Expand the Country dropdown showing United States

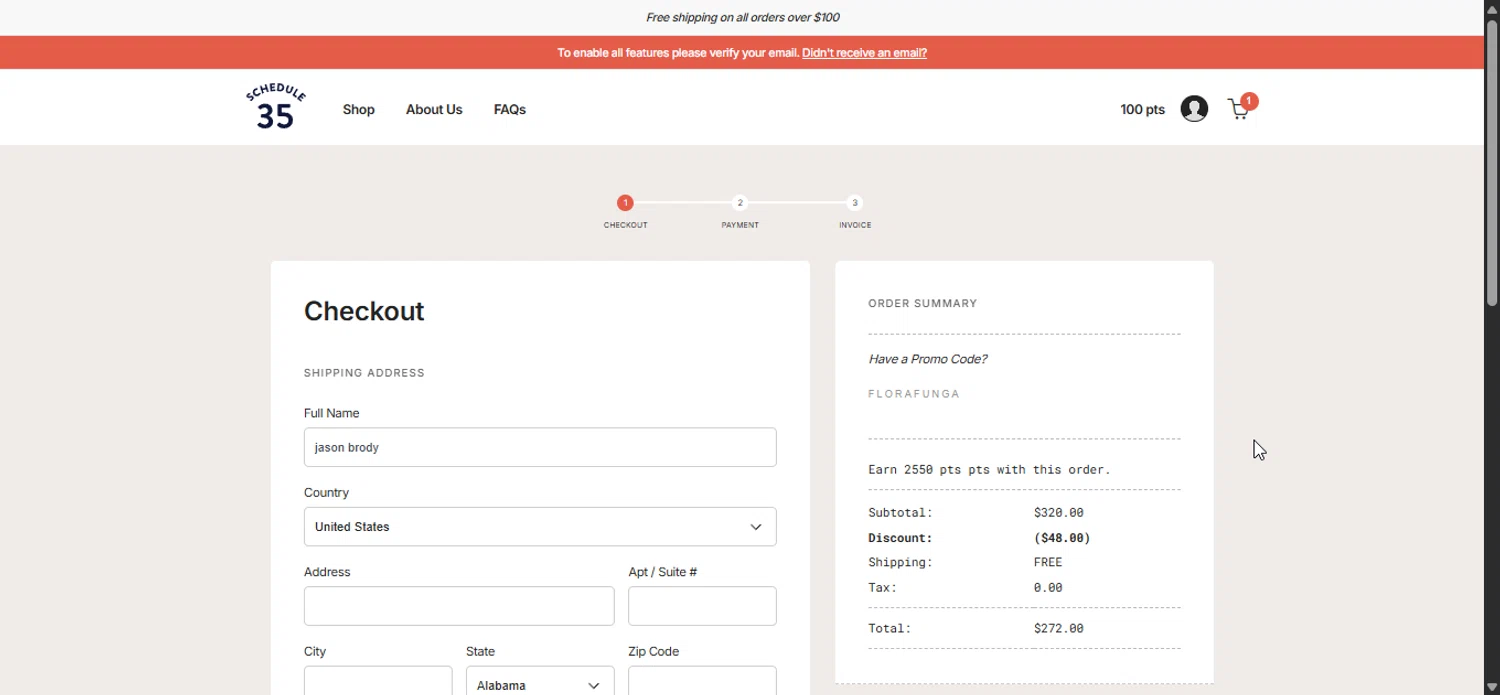click(x=540, y=527)
